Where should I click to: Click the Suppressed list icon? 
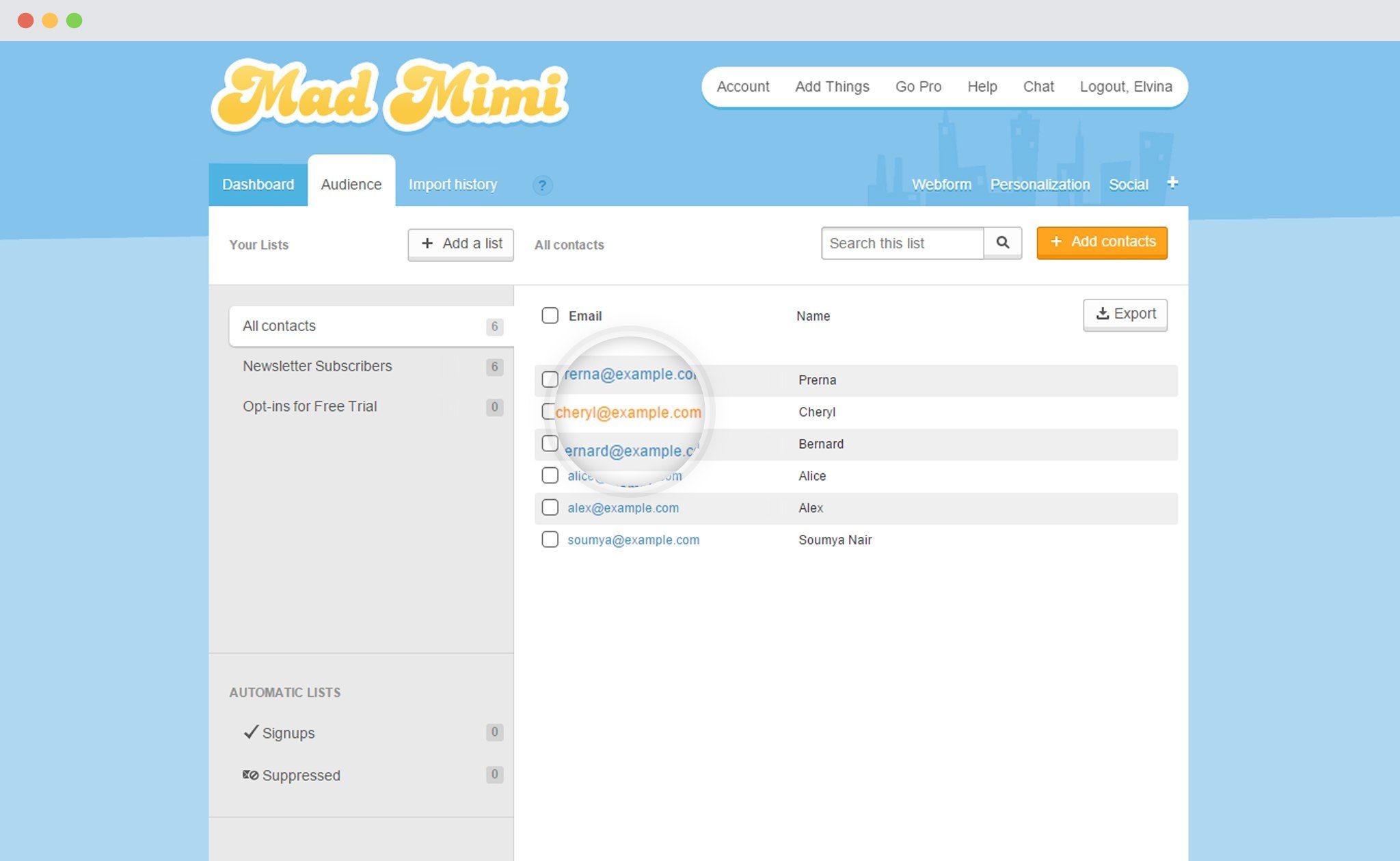[250, 775]
